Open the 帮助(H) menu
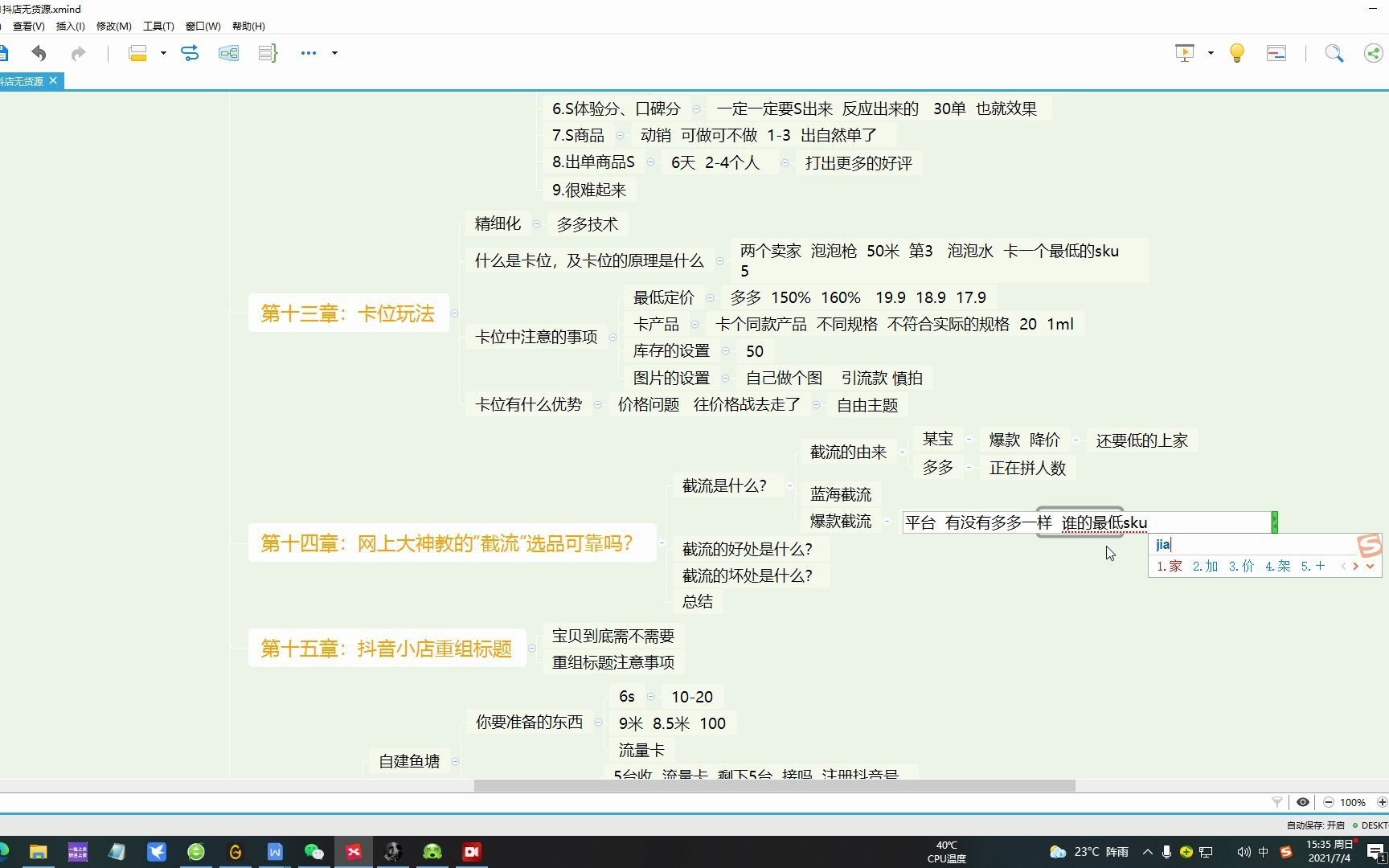This screenshot has width=1389, height=868. [x=248, y=26]
